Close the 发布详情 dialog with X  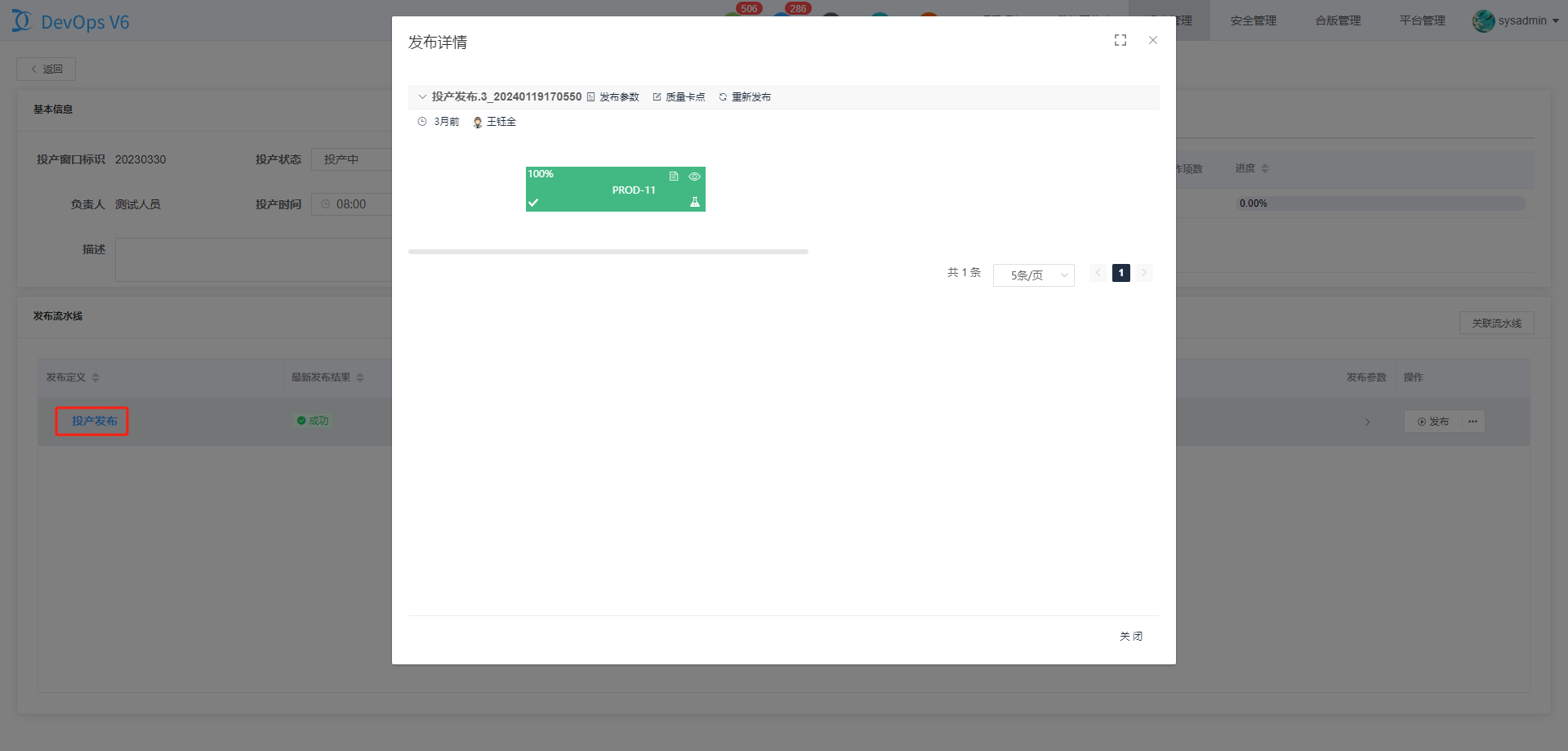pos(1153,40)
